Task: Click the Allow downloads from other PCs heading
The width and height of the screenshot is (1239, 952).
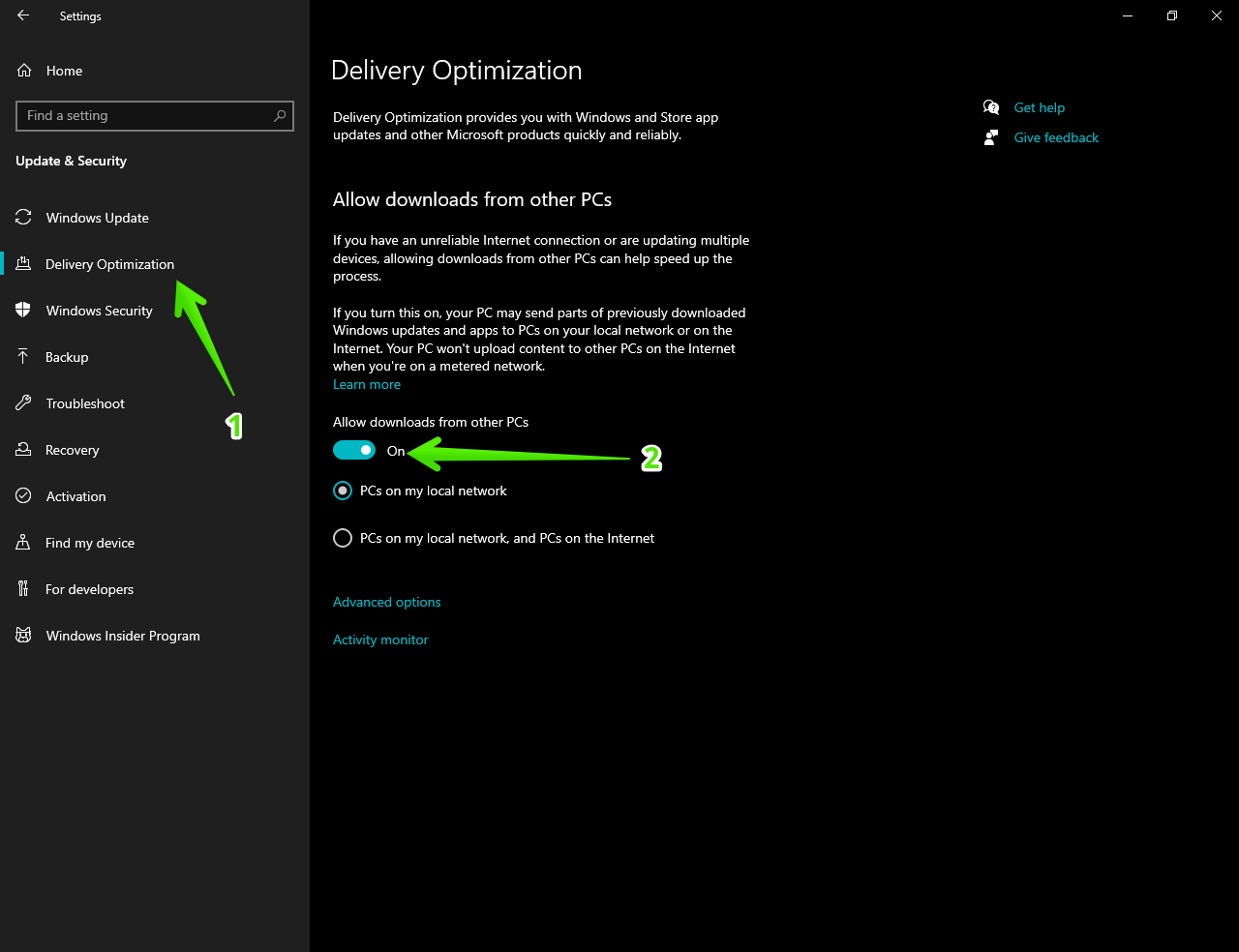Action: coord(472,199)
